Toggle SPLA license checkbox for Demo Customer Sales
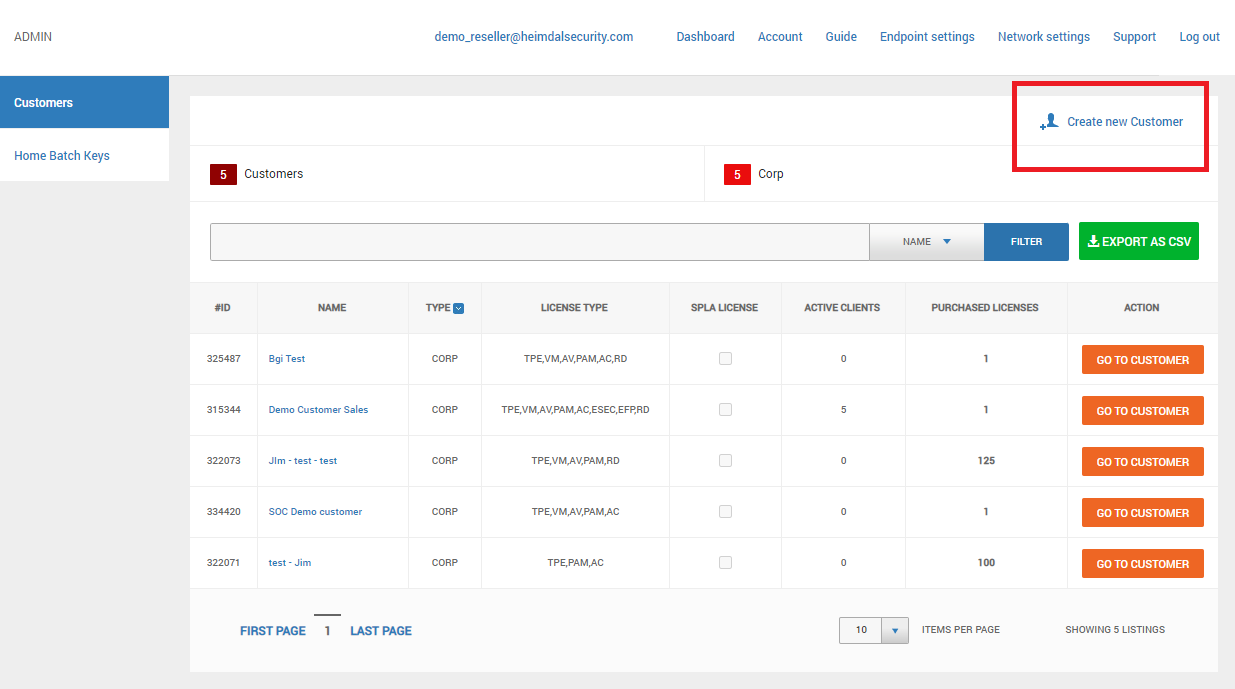Screen dimensions: 1235x689 [x=725, y=410]
